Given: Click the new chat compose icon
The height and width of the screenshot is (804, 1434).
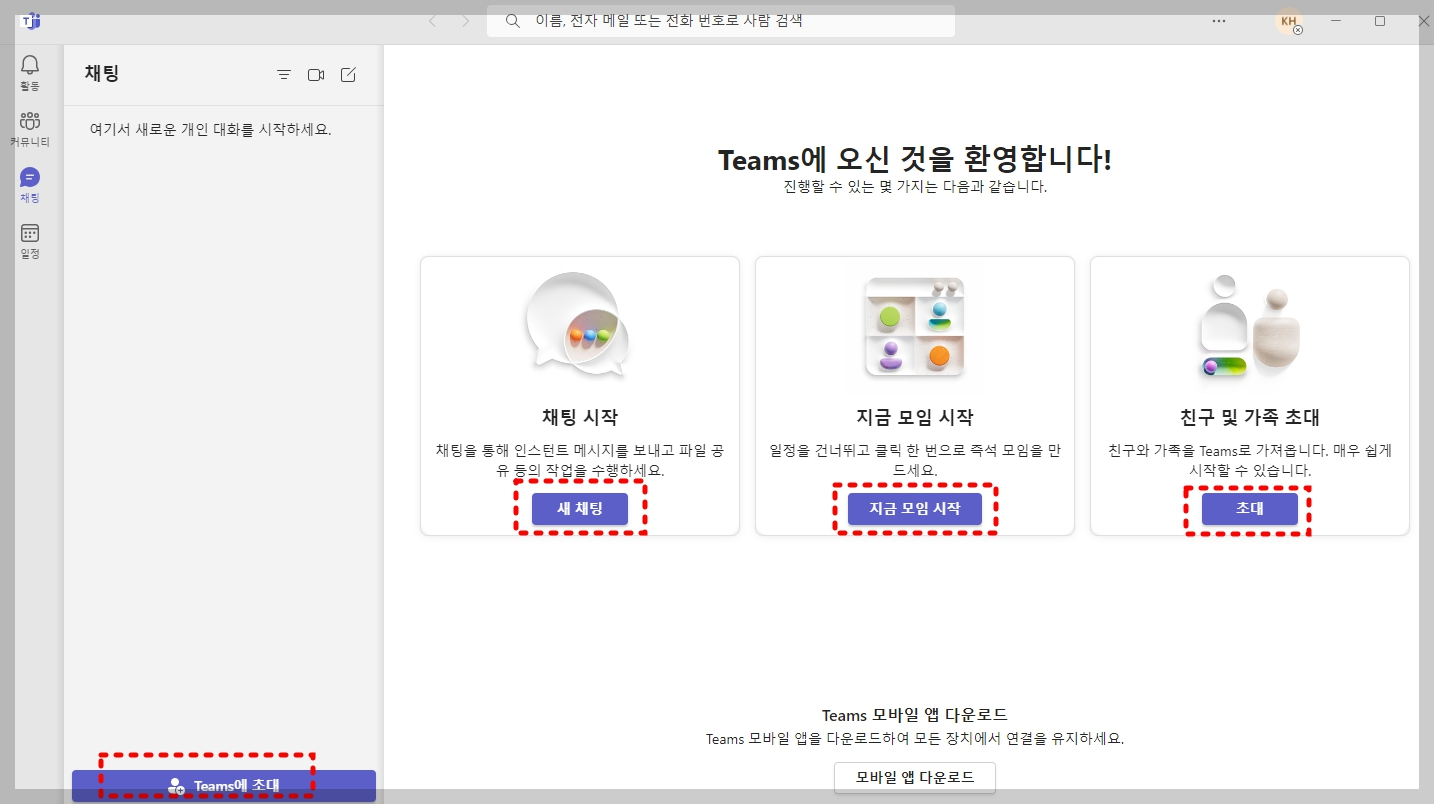Looking at the screenshot, I should (348, 75).
